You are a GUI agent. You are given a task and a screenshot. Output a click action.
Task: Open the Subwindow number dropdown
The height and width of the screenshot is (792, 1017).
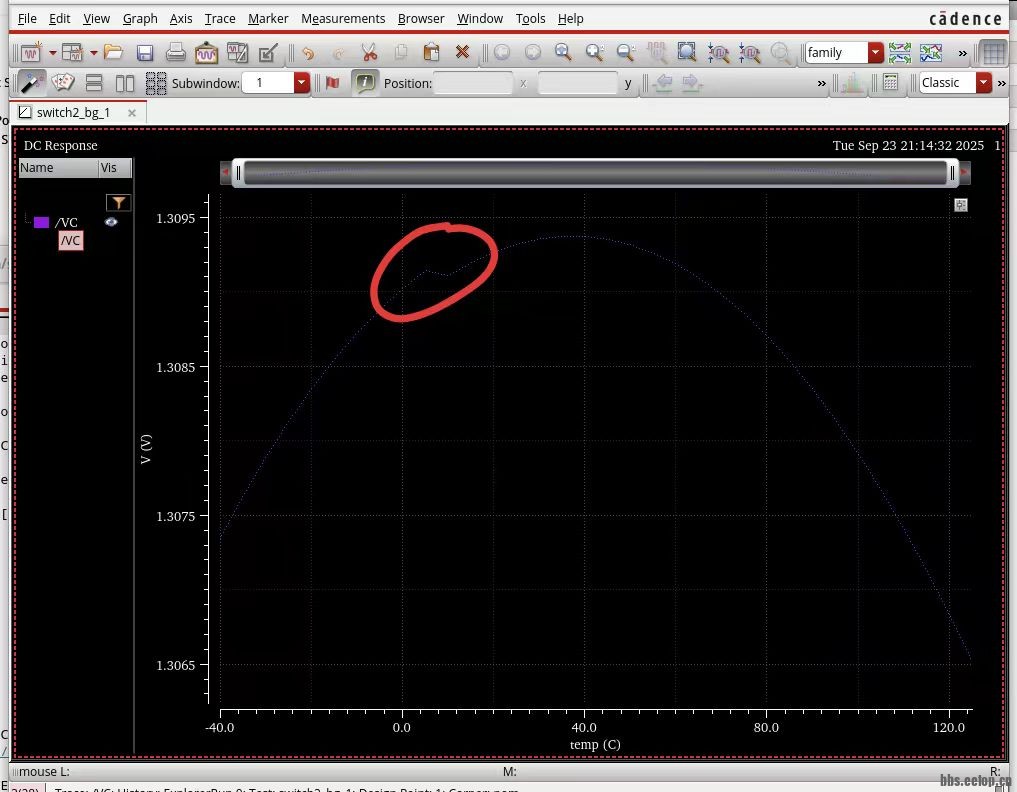pyautogui.click(x=301, y=82)
